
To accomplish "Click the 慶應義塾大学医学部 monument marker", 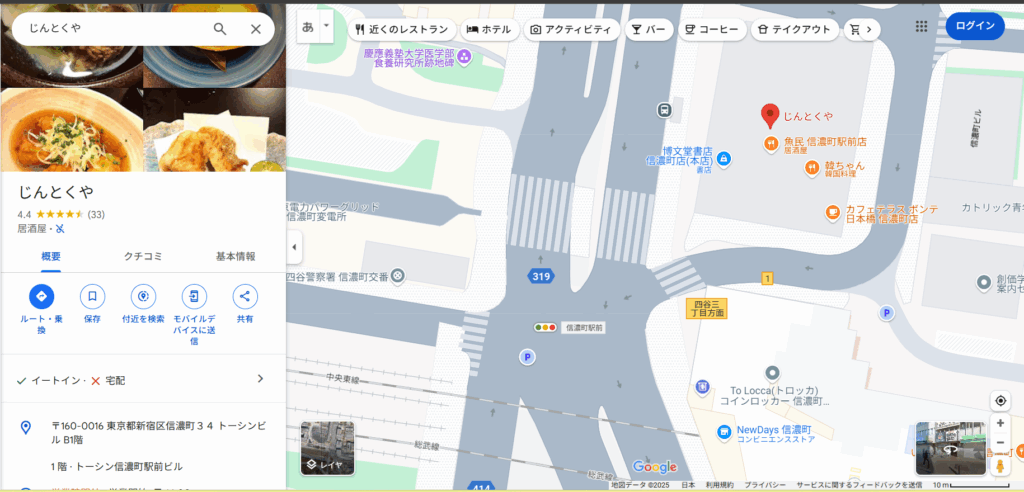I will [465, 57].
